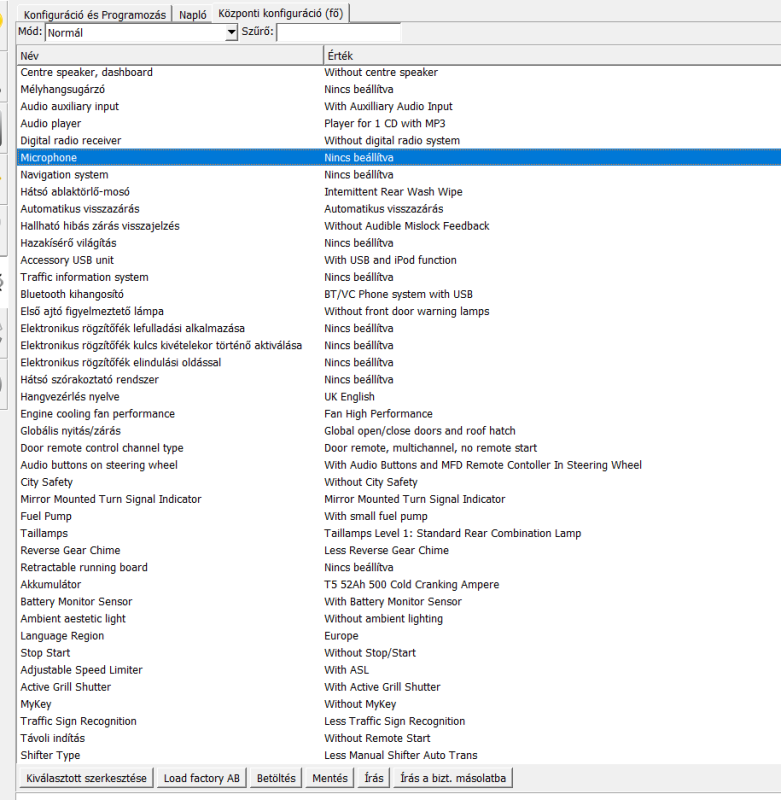The height and width of the screenshot is (800, 781).
Task: Open the Mód dropdown showing Normál
Action: coord(142,33)
